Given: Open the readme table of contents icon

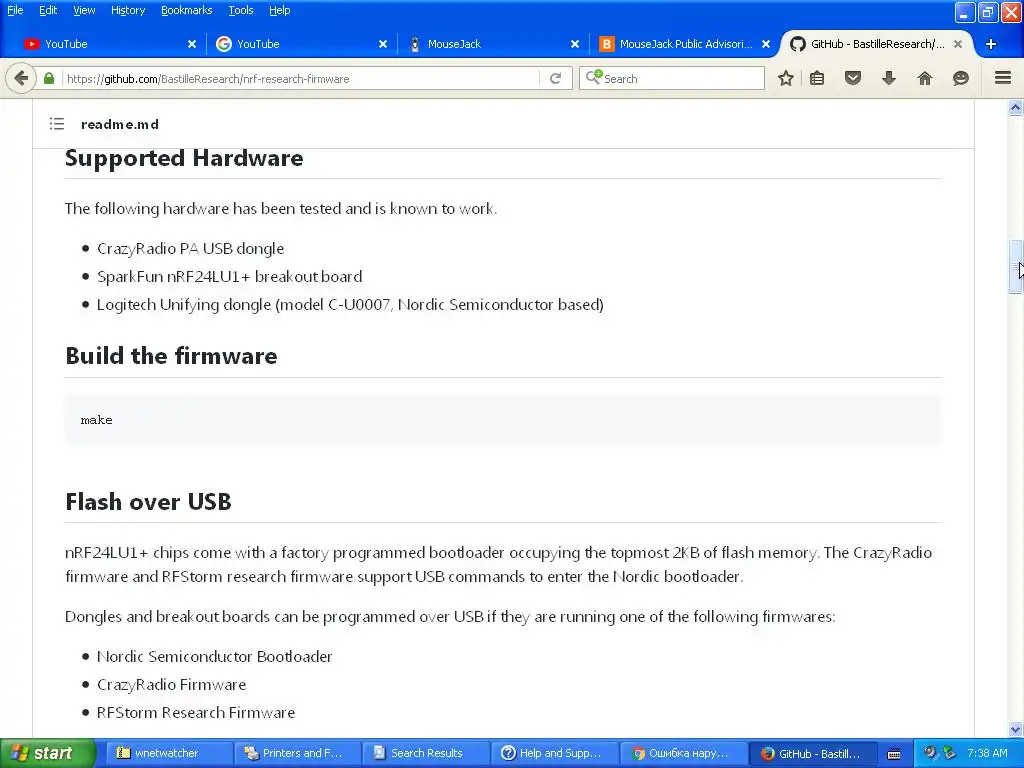Looking at the screenshot, I should click(x=57, y=123).
